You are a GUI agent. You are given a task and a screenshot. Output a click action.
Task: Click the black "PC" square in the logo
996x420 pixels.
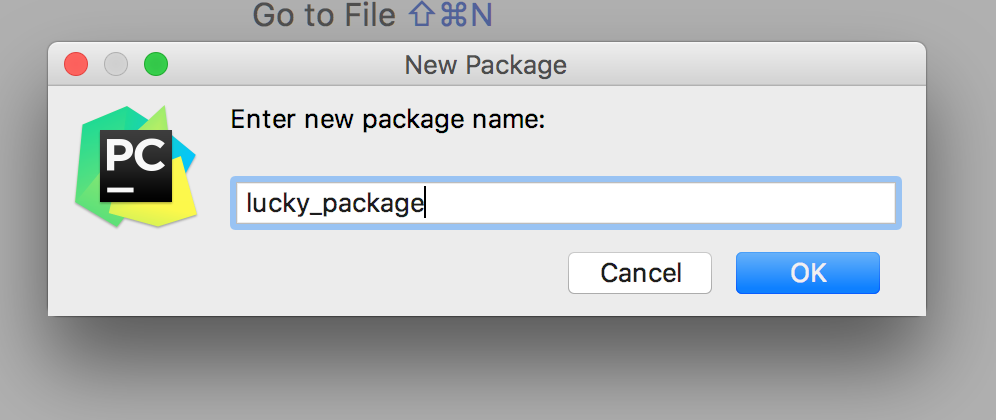click(136, 163)
